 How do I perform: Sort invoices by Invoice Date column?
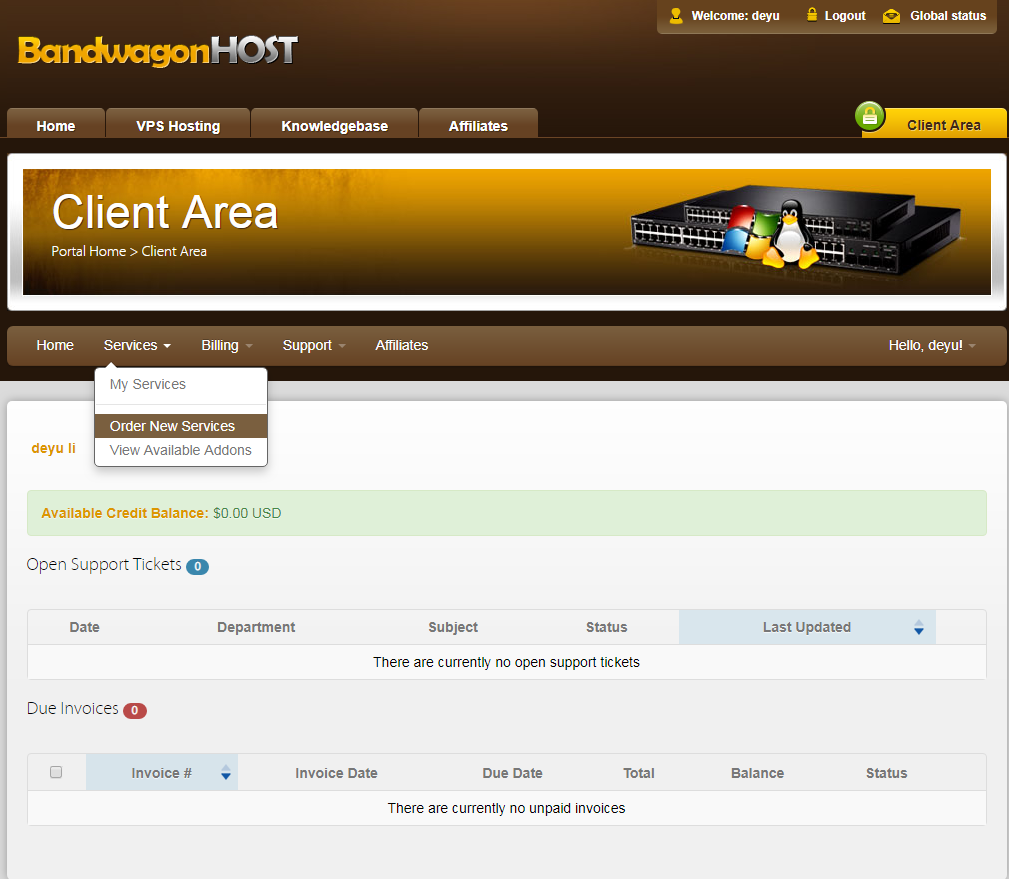pyautogui.click(x=337, y=773)
